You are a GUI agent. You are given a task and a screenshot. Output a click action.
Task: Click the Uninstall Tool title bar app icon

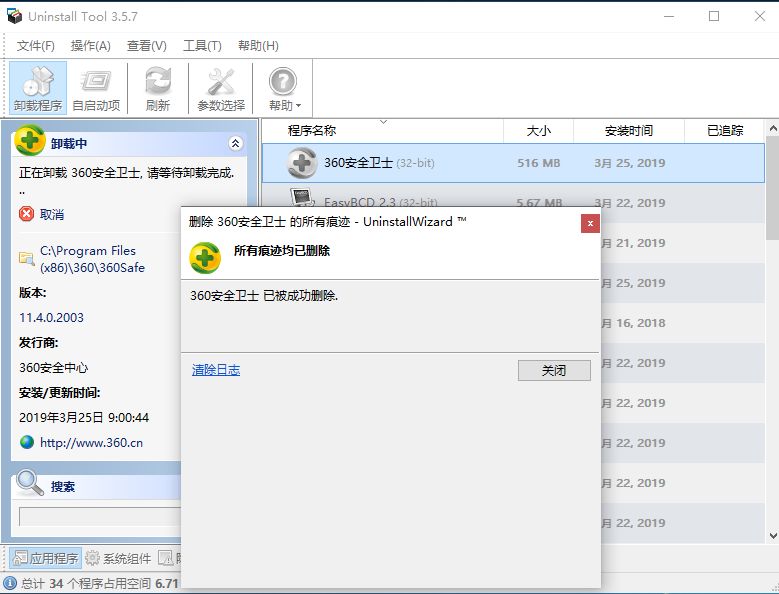14,16
